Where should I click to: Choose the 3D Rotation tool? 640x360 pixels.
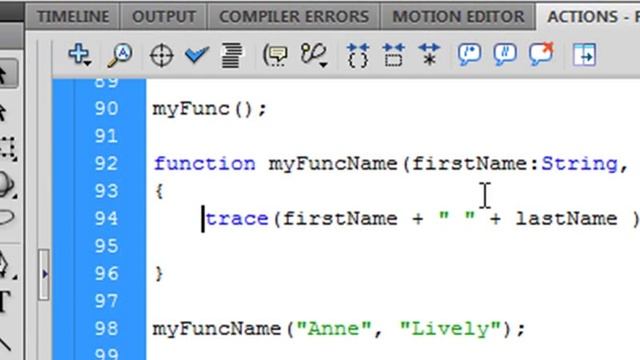[7, 184]
